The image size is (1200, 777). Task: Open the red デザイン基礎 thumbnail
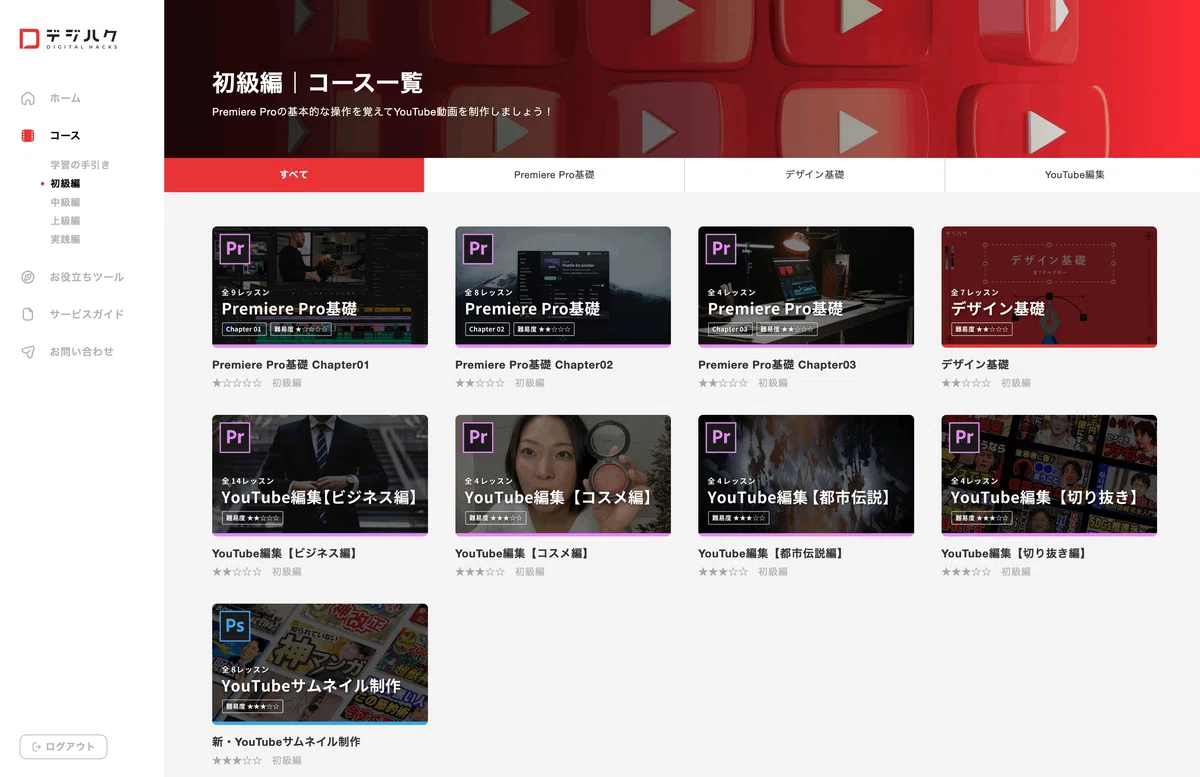(1049, 287)
